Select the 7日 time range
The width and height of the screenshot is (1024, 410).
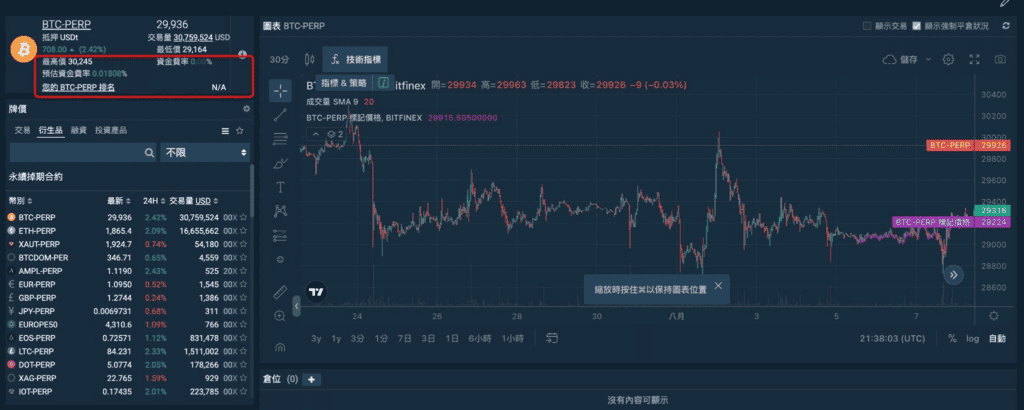point(404,338)
